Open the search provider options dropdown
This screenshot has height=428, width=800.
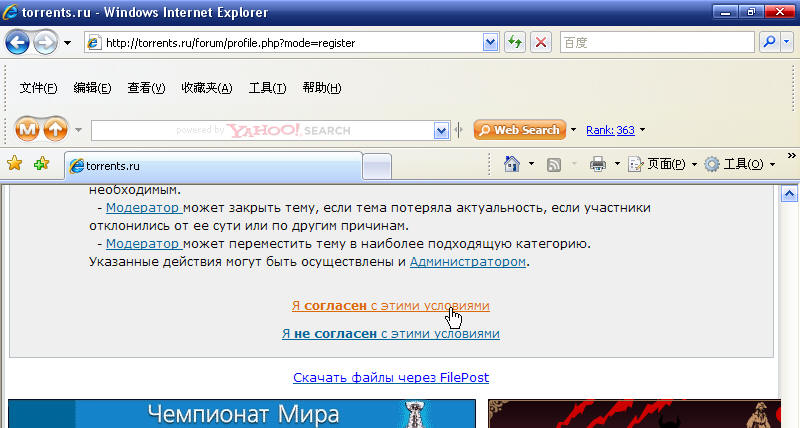(x=787, y=42)
